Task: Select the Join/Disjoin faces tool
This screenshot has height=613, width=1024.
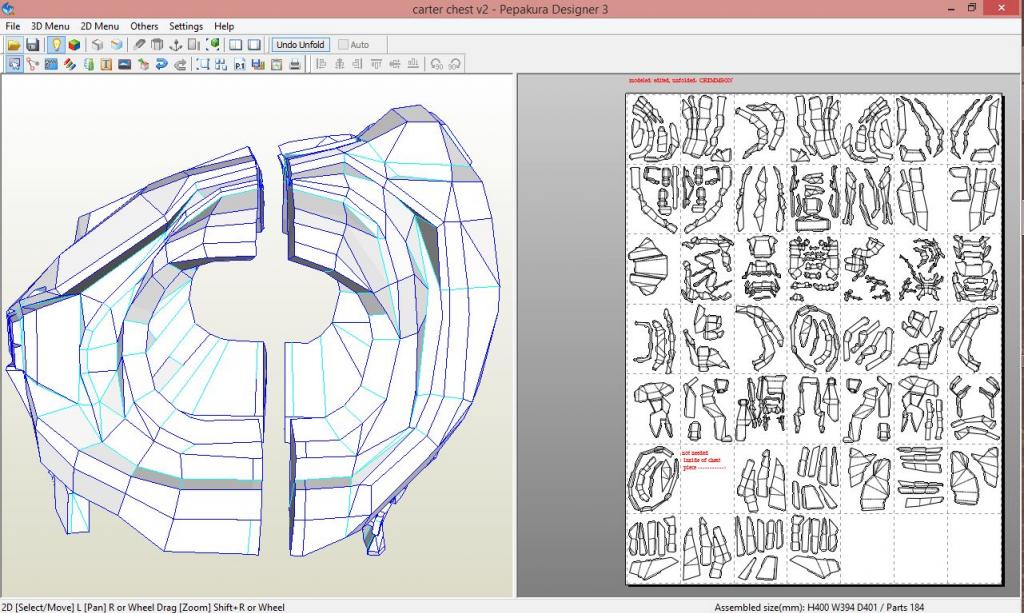Action: pos(33,64)
